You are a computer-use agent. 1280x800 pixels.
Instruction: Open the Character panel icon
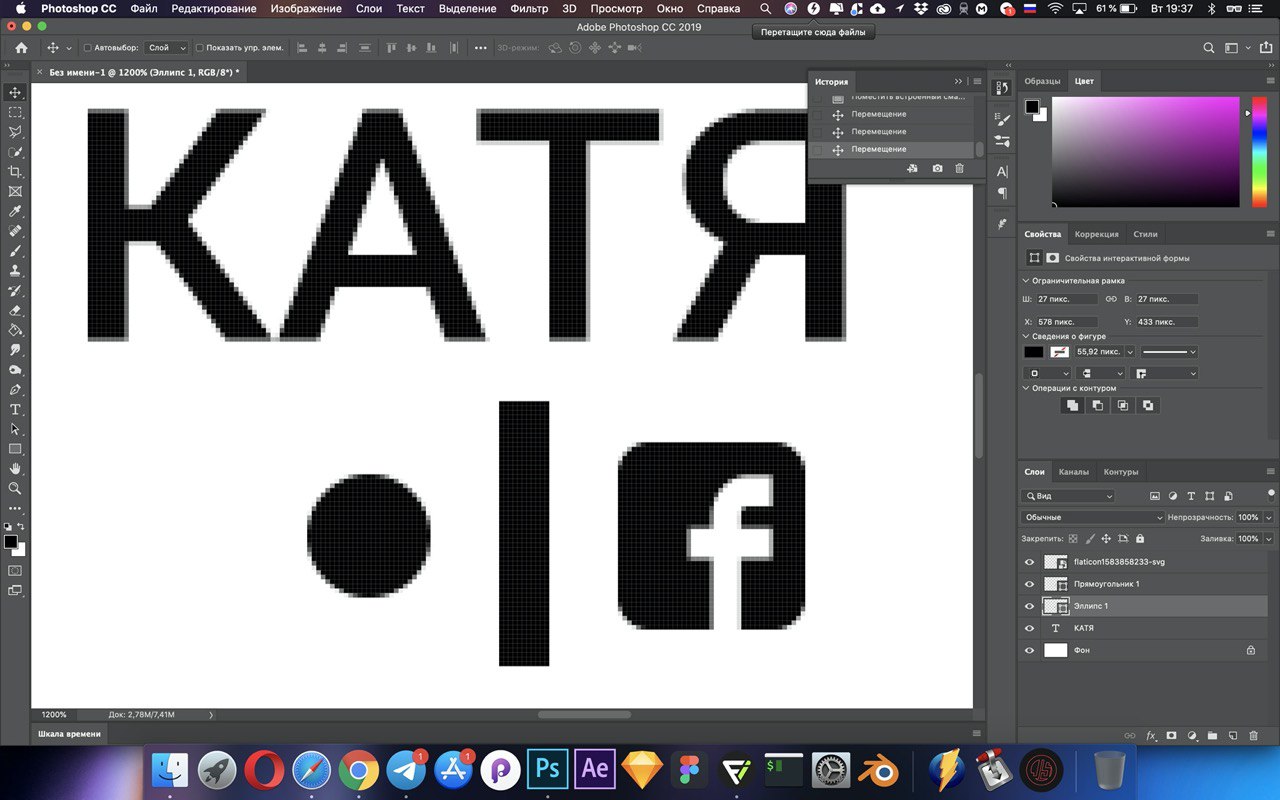click(x=1002, y=172)
